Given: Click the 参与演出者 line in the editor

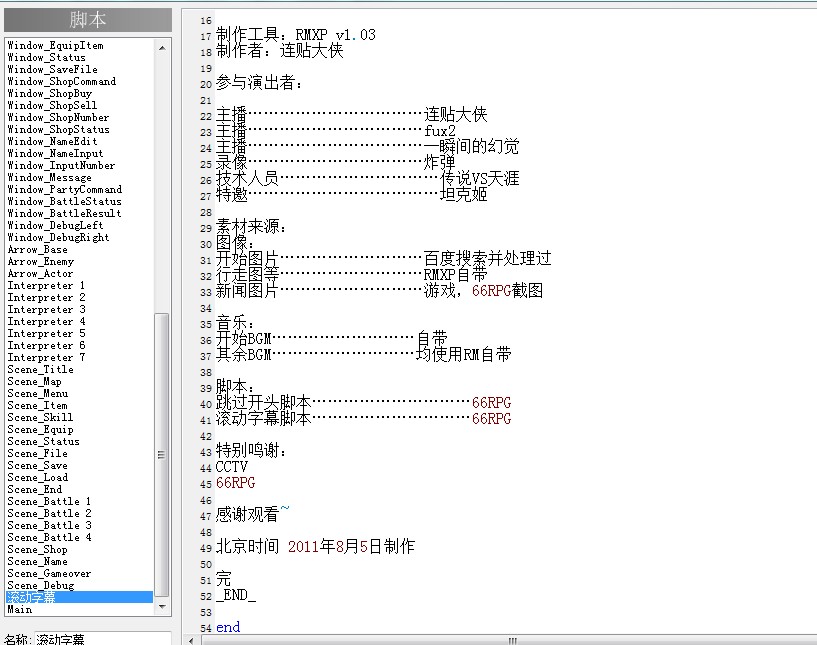Looking at the screenshot, I should coord(259,82).
